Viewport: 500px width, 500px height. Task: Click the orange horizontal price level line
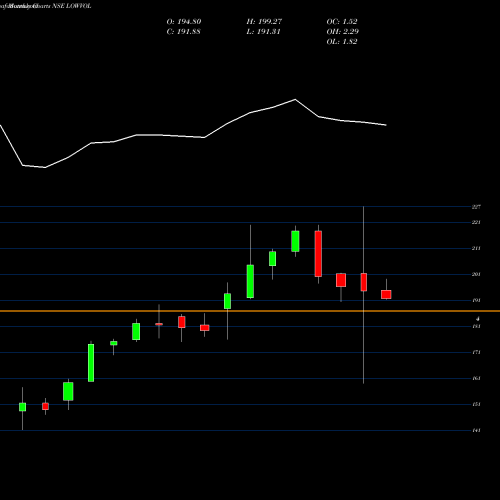[x=250, y=311]
